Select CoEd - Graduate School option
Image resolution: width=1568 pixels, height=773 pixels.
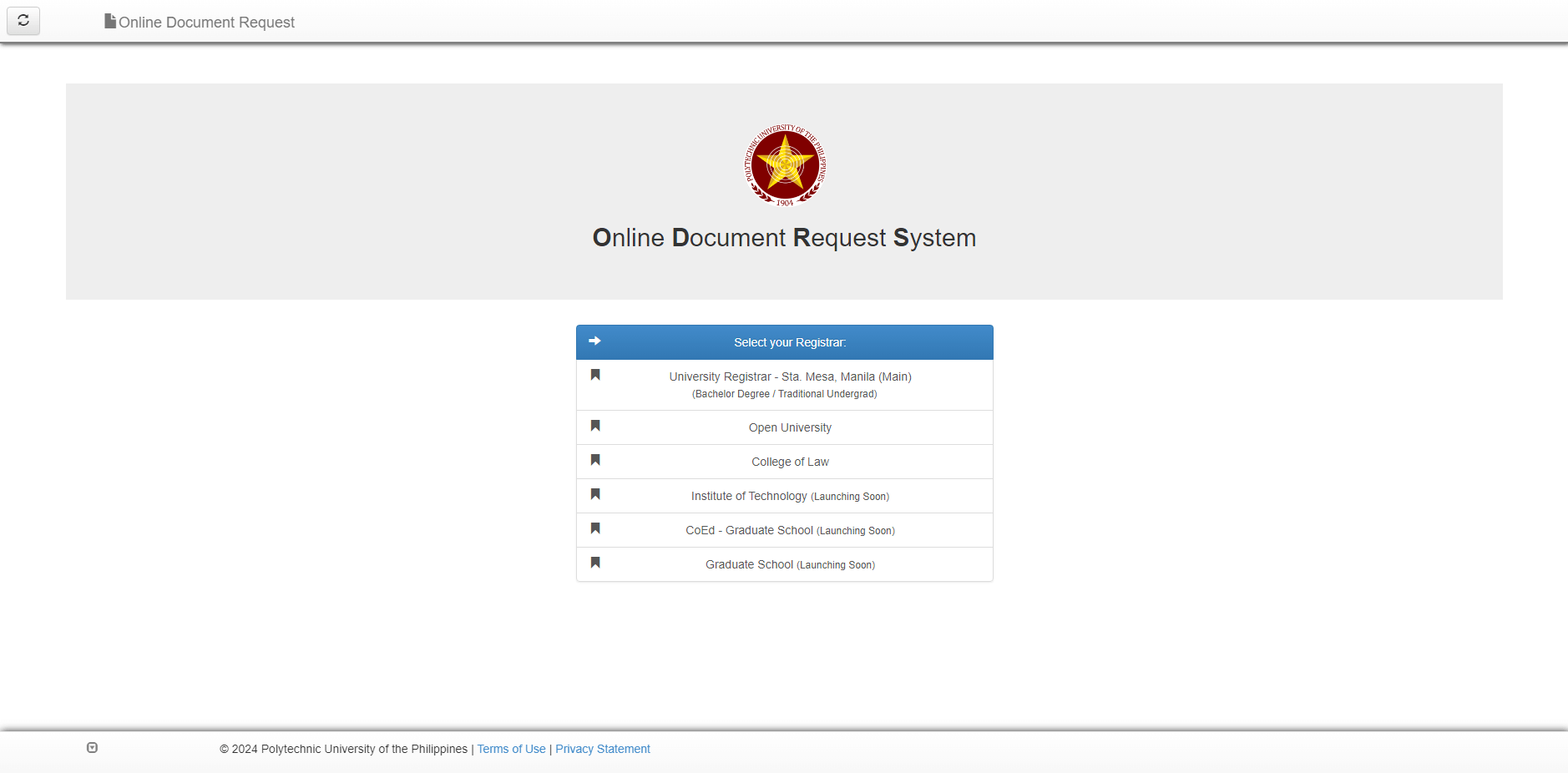tap(785, 530)
